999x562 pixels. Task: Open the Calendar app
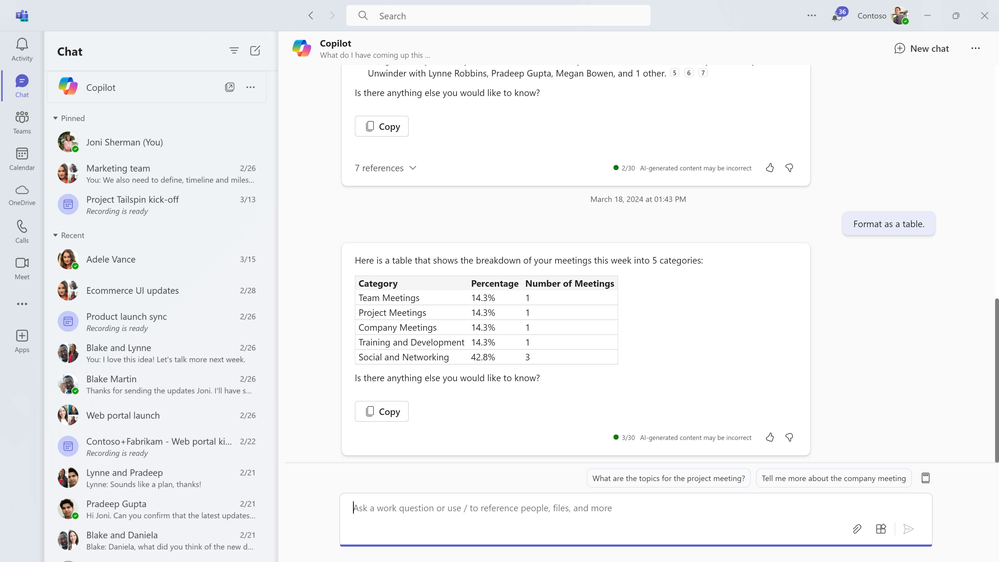click(x=22, y=159)
